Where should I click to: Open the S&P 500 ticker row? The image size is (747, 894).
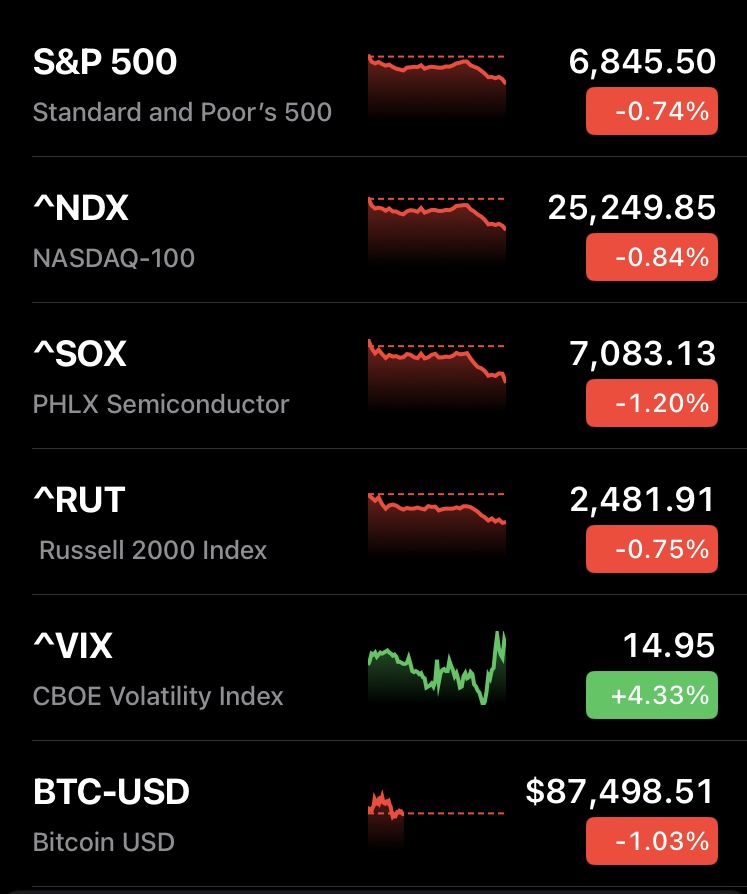[x=105, y=63]
